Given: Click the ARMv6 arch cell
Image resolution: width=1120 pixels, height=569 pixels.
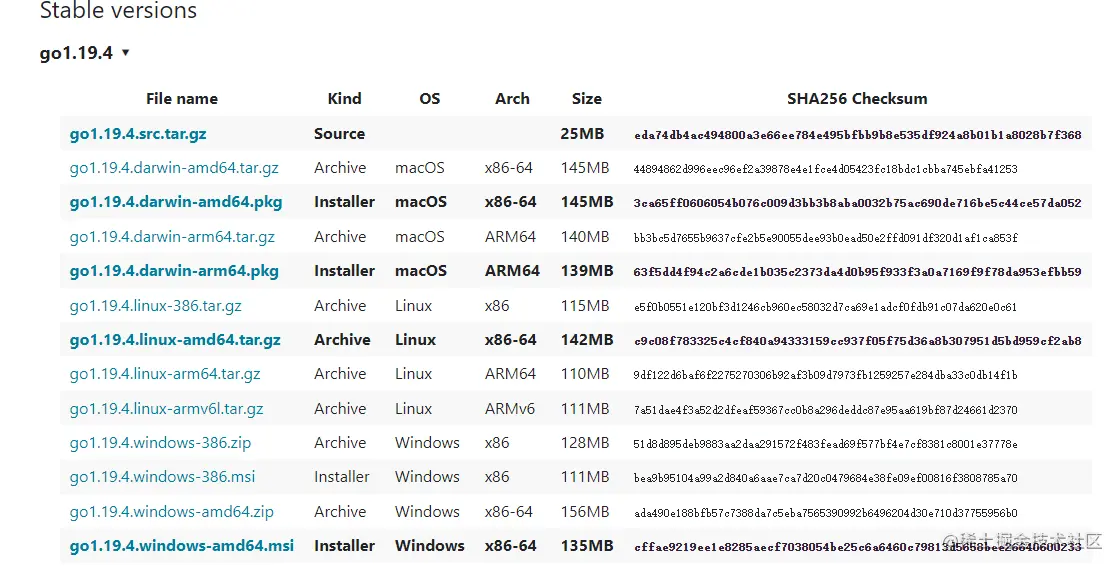Looking at the screenshot, I should click(x=510, y=409).
